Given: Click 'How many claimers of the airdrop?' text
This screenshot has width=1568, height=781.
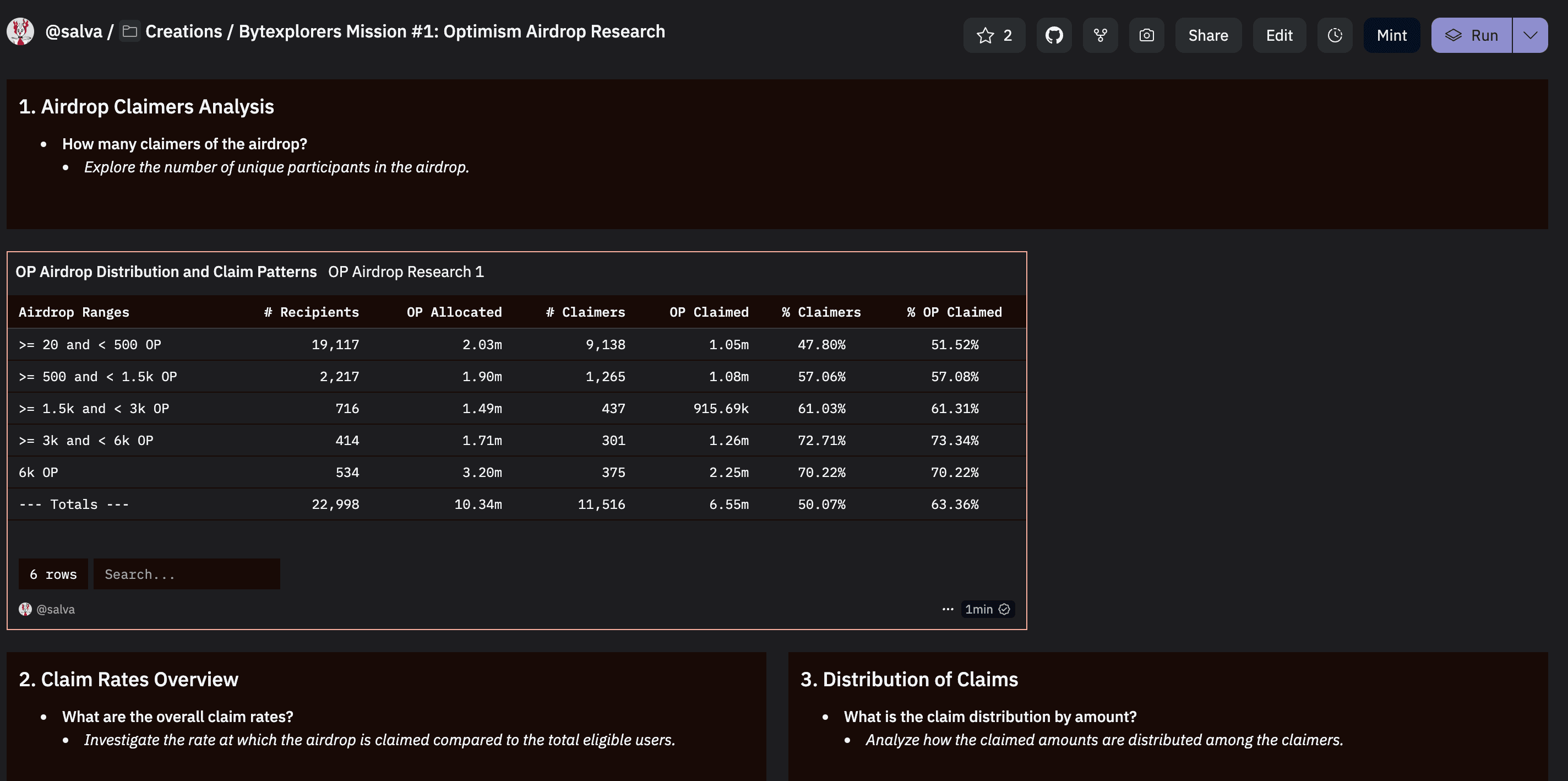Looking at the screenshot, I should click(x=184, y=144).
